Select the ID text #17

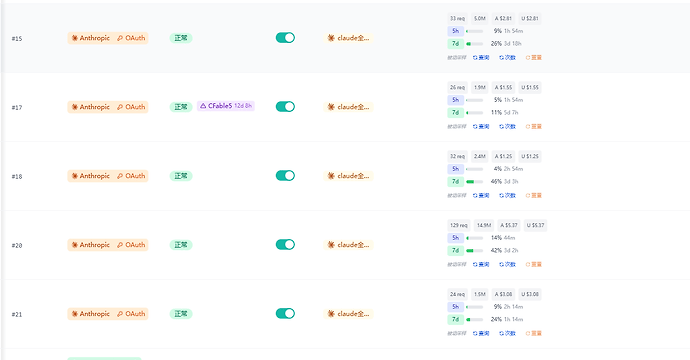[x=17, y=107]
